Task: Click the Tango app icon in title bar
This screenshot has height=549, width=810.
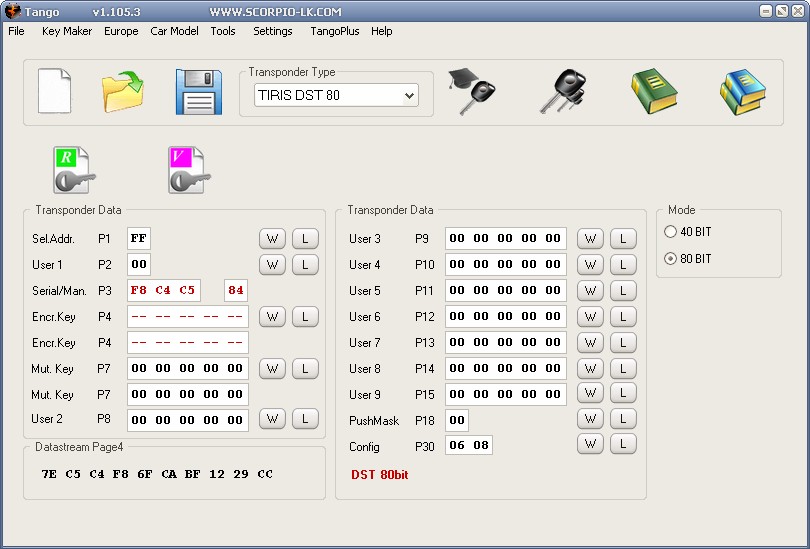Action: [12, 11]
